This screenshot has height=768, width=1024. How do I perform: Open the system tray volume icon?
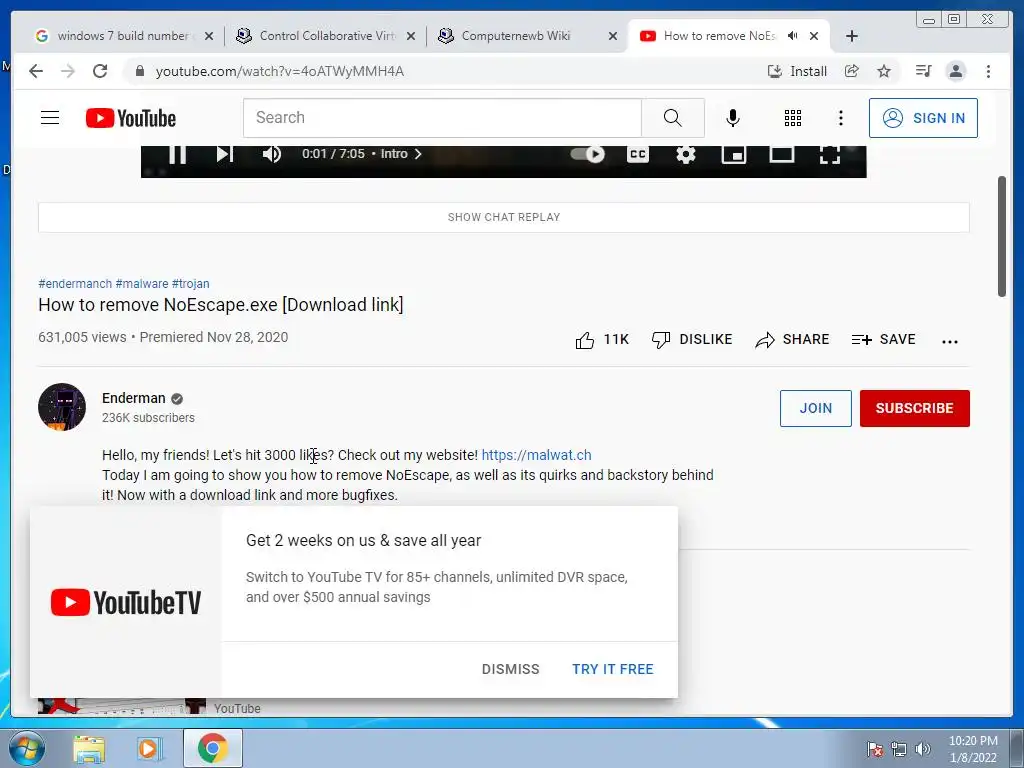pyautogui.click(x=923, y=749)
